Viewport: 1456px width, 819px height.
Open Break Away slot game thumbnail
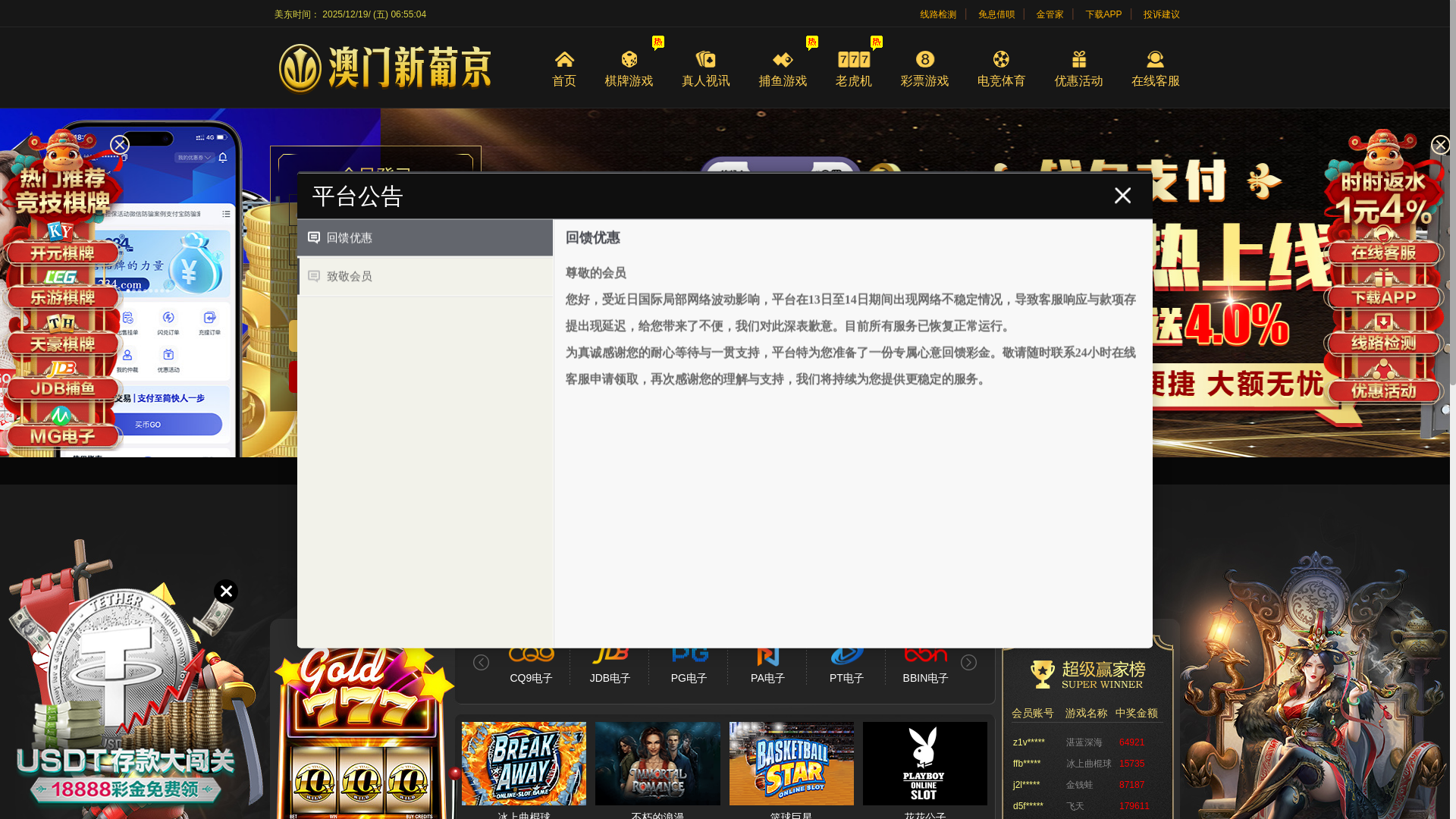524,764
